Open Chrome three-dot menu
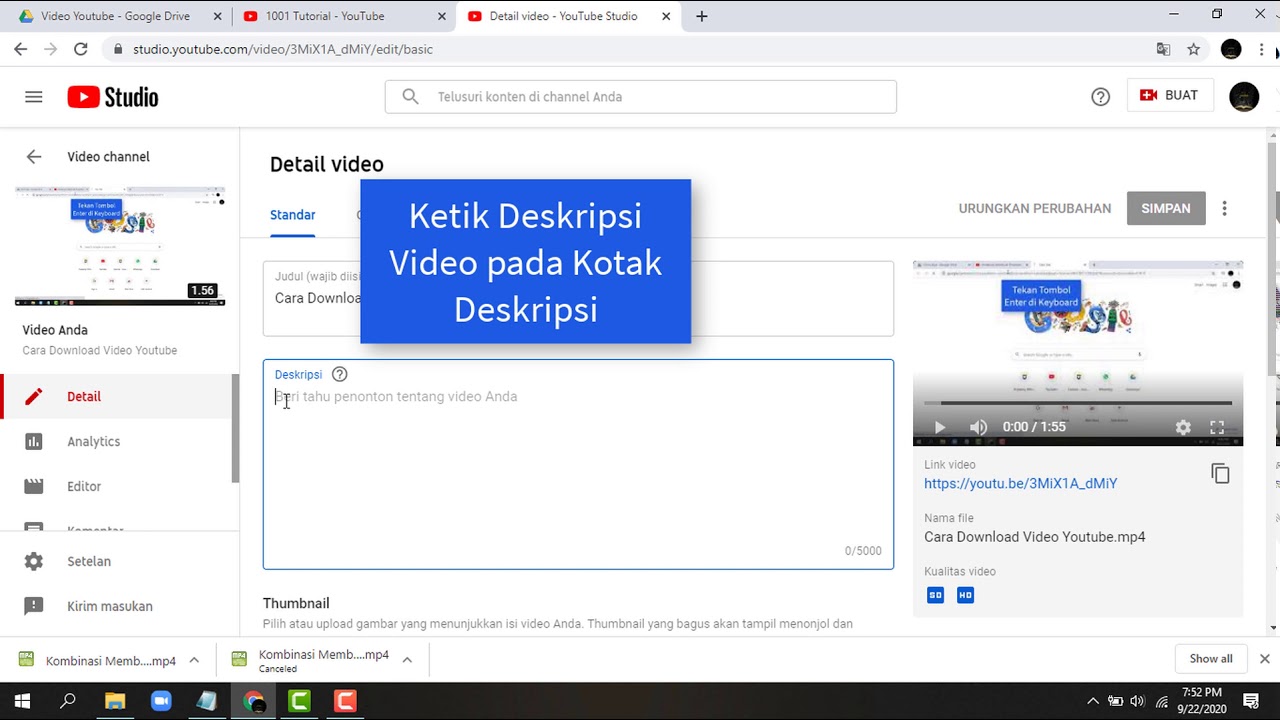The width and height of the screenshot is (1280, 720). 1262,49
